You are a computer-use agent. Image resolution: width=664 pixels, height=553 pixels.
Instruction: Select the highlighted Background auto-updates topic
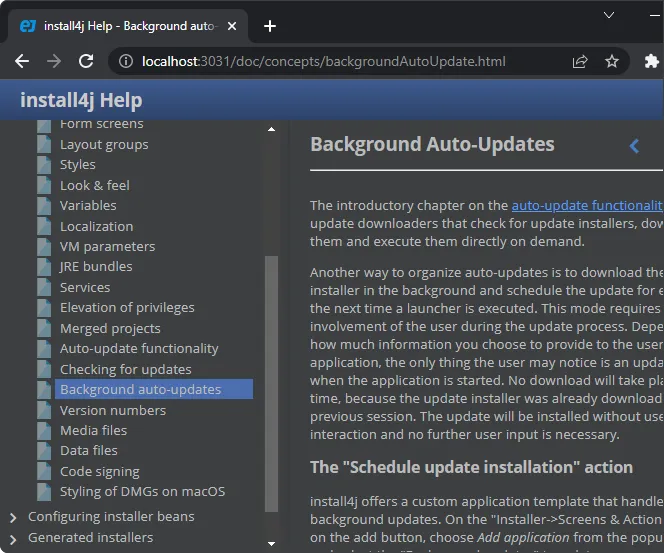154,389
